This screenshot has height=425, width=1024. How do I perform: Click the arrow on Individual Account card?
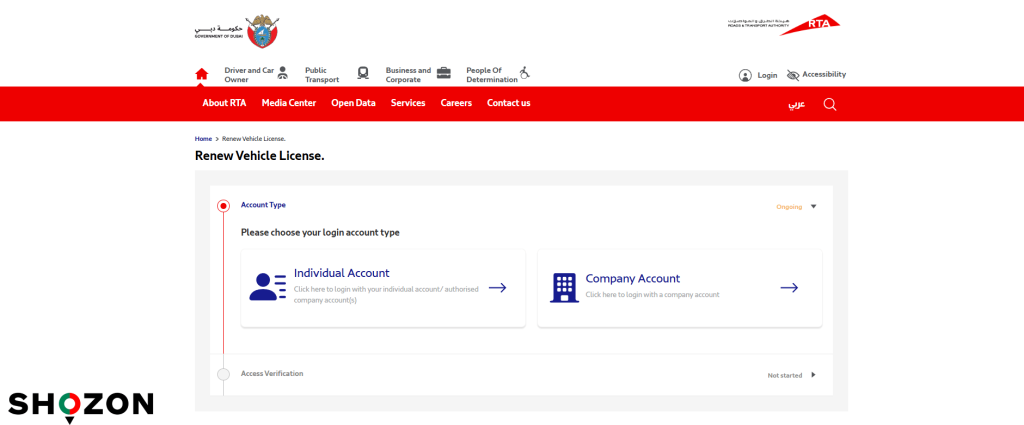point(497,288)
